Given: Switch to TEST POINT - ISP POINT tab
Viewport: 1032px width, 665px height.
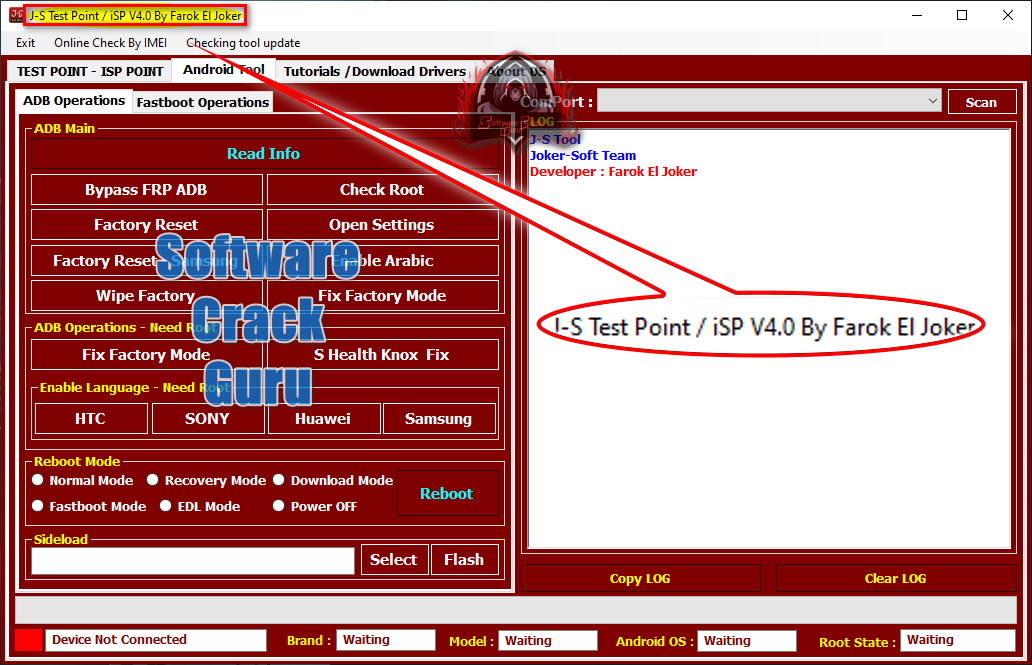Looking at the screenshot, I should click(90, 71).
